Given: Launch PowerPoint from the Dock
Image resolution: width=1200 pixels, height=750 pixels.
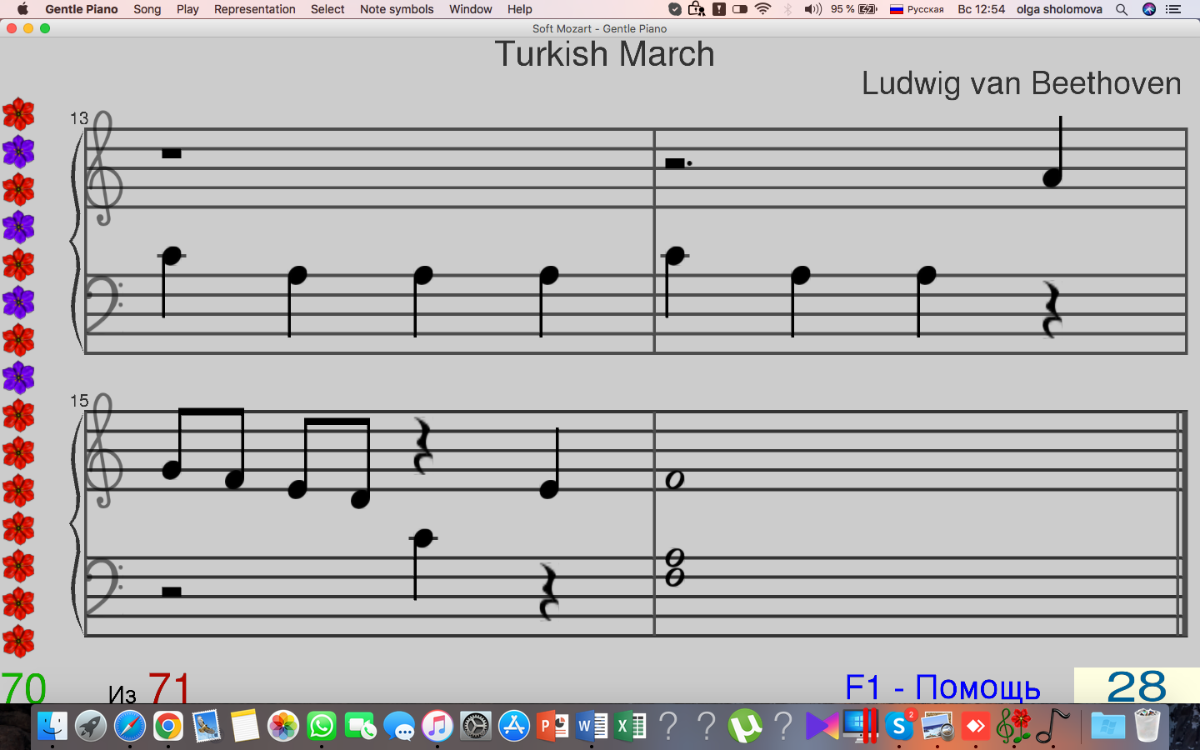Looking at the screenshot, I should pyautogui.click(x=553, y=726).
